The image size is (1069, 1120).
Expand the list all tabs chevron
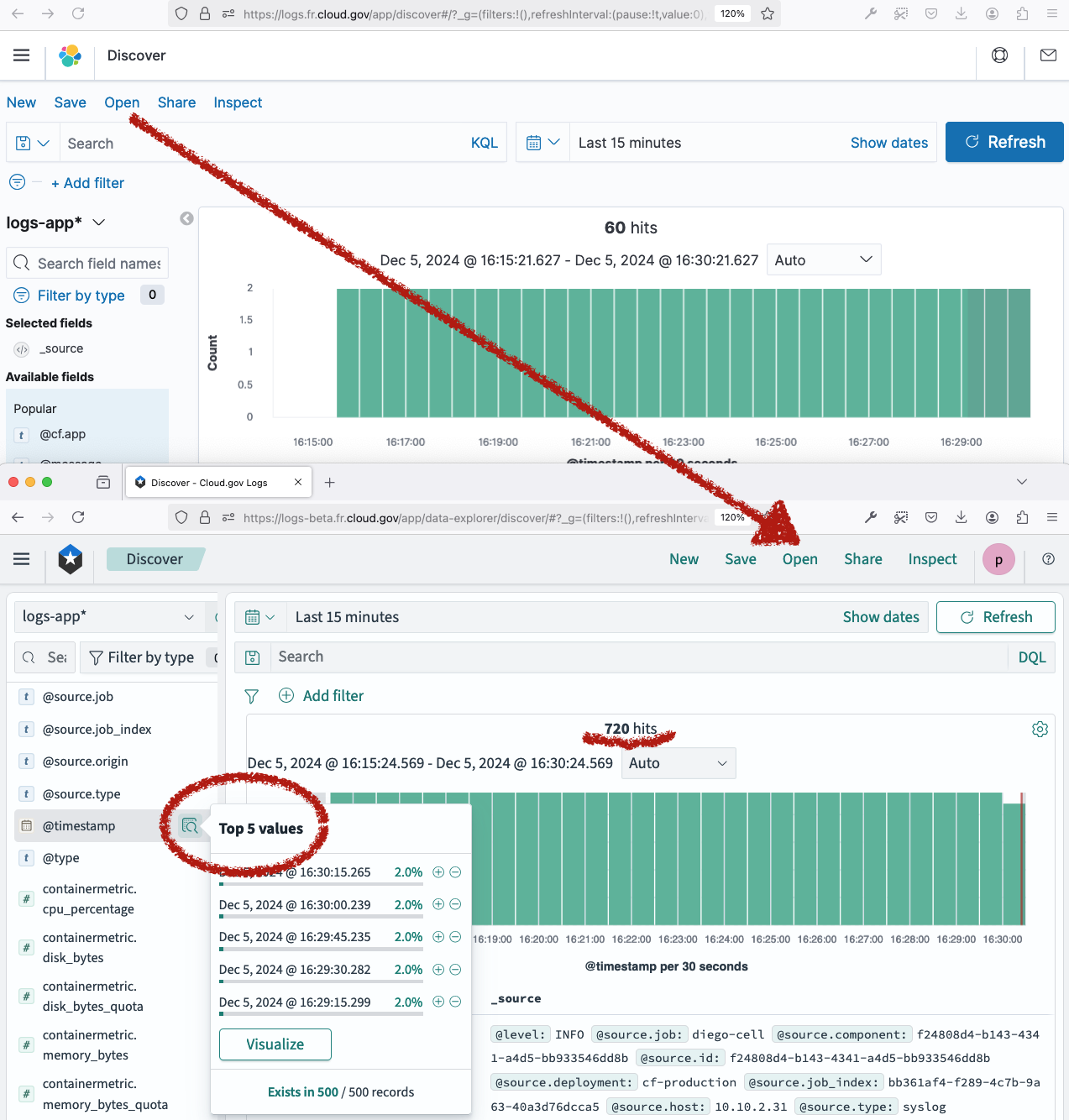point(1022,482)
